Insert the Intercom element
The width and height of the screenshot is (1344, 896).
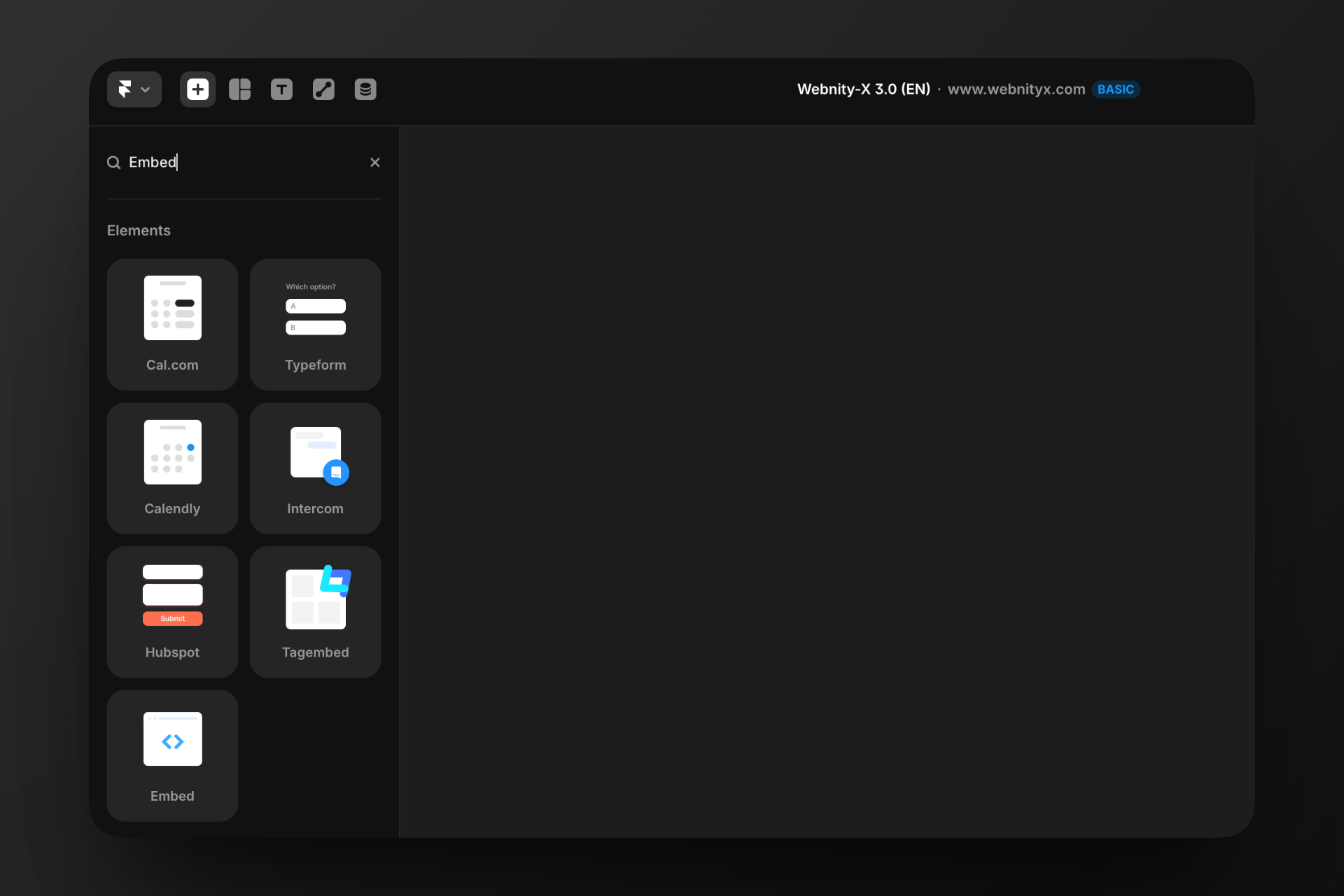[316, 468]
